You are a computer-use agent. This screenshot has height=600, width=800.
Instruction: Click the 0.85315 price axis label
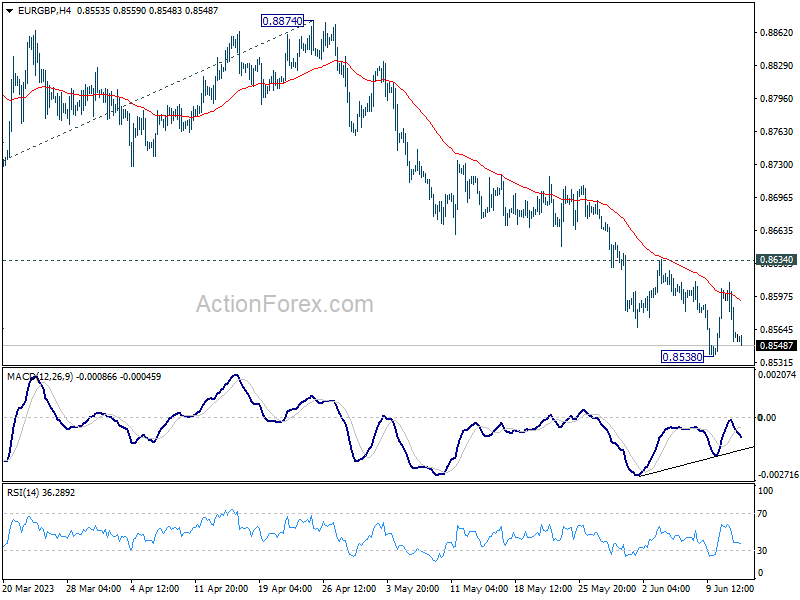(777, 363)
